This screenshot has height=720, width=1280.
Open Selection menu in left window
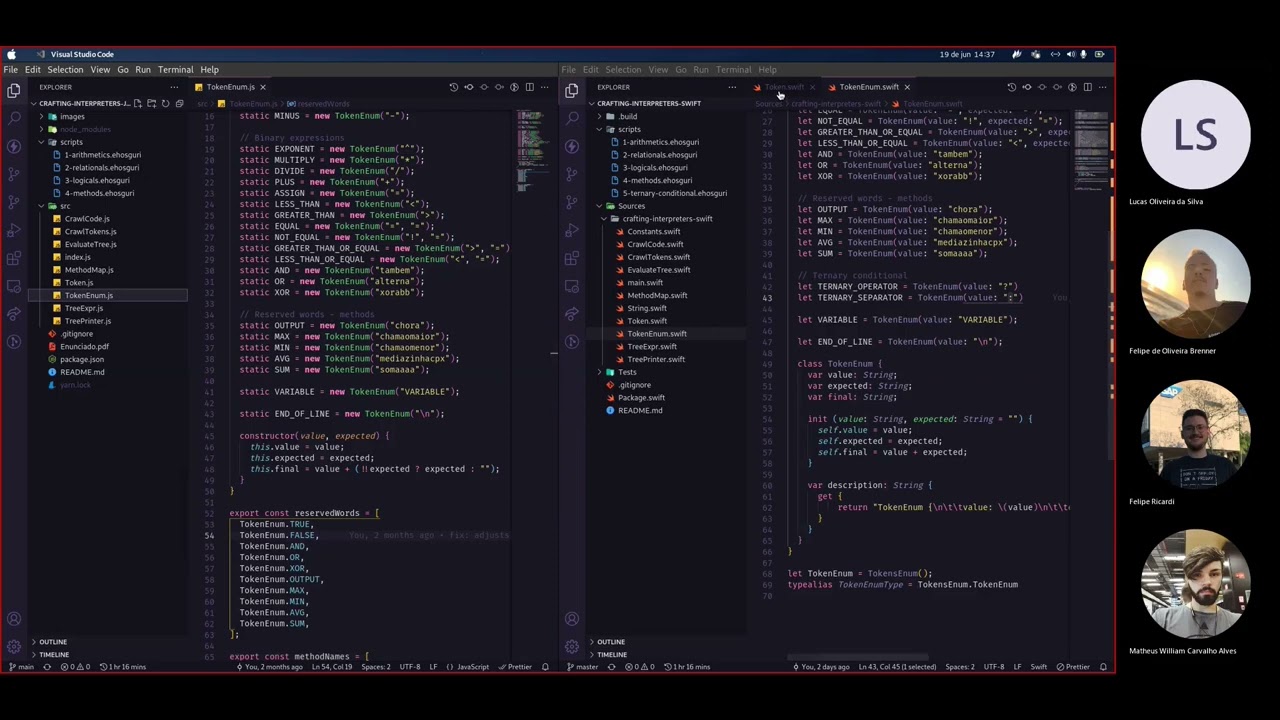coord(65,70)
